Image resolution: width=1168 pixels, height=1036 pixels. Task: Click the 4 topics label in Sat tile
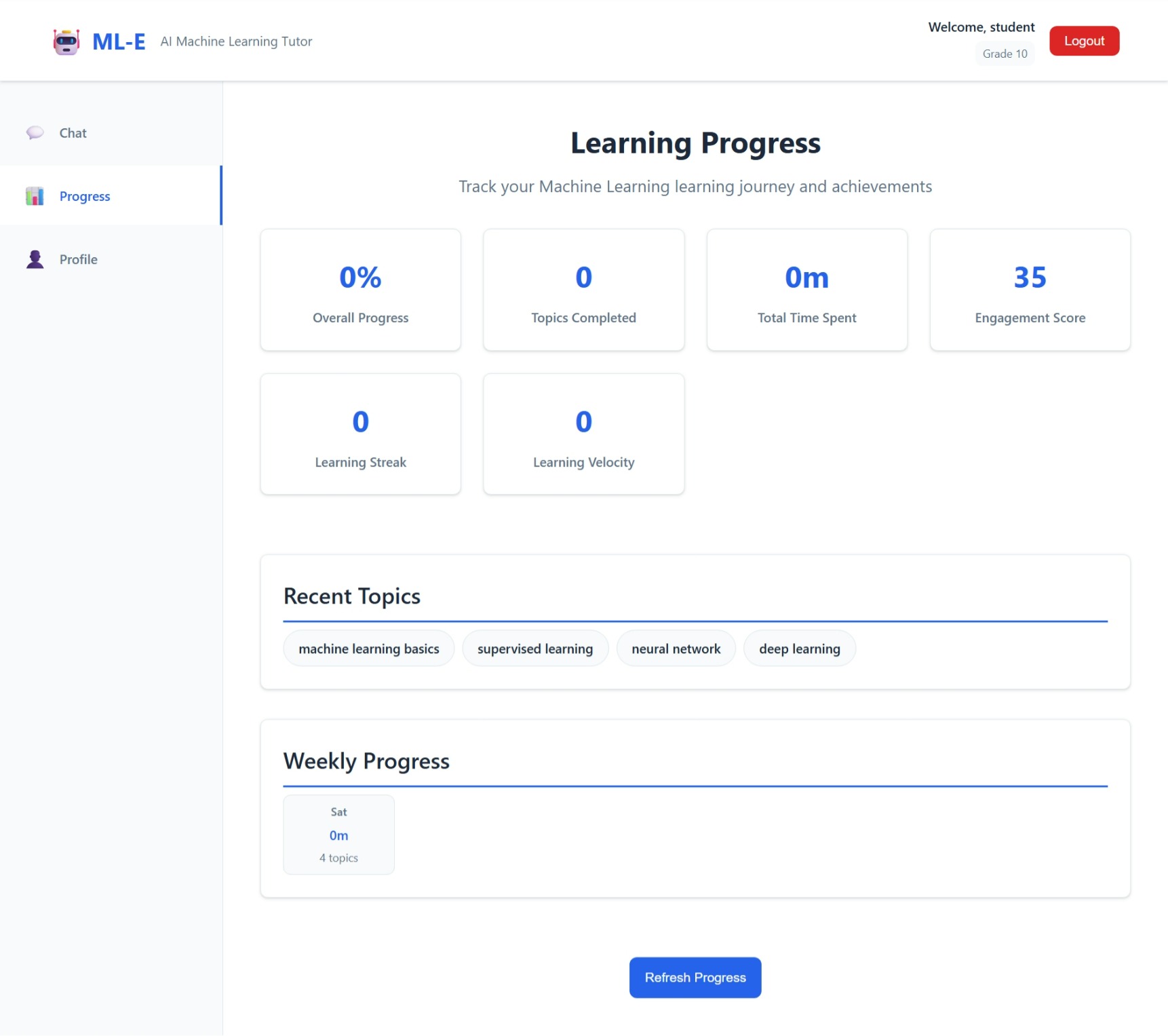click(x=339, y=858)
